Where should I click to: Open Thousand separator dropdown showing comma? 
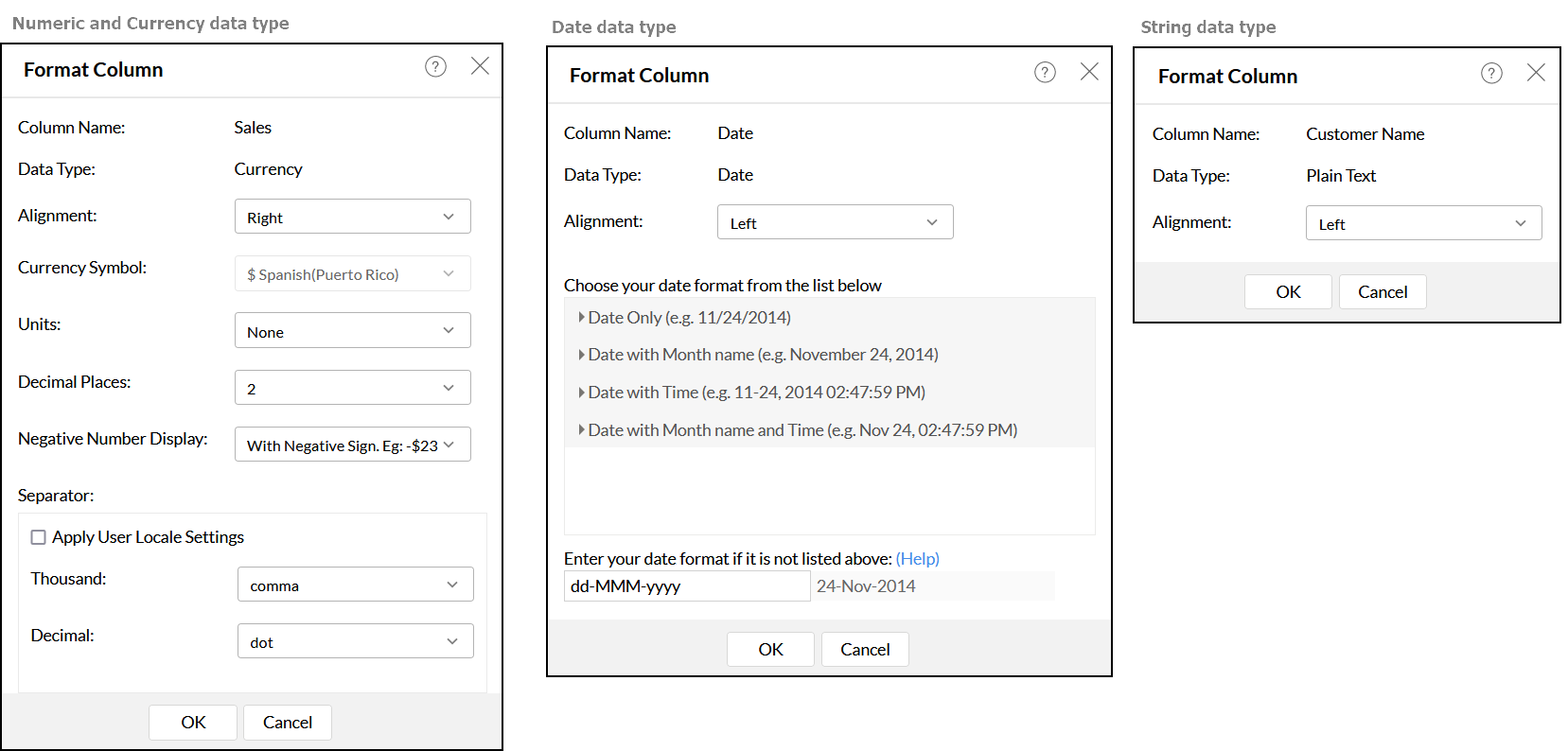pyautogui.click(x=355, y=585)
